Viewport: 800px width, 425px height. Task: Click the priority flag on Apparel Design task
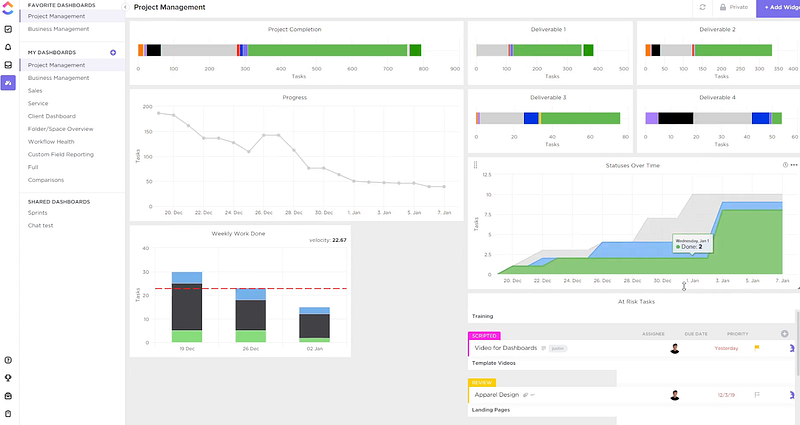757,395
